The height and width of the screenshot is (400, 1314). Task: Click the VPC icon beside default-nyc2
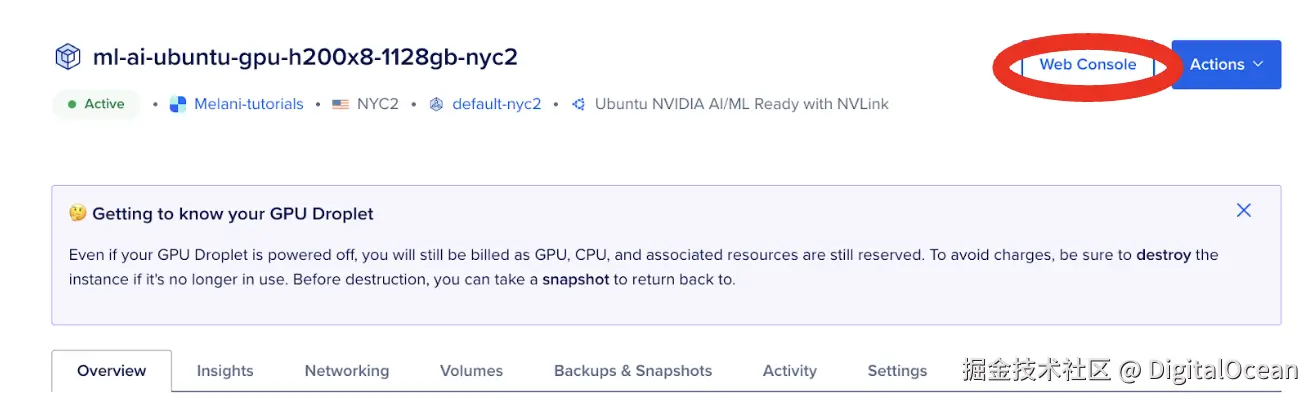[436, 104]
